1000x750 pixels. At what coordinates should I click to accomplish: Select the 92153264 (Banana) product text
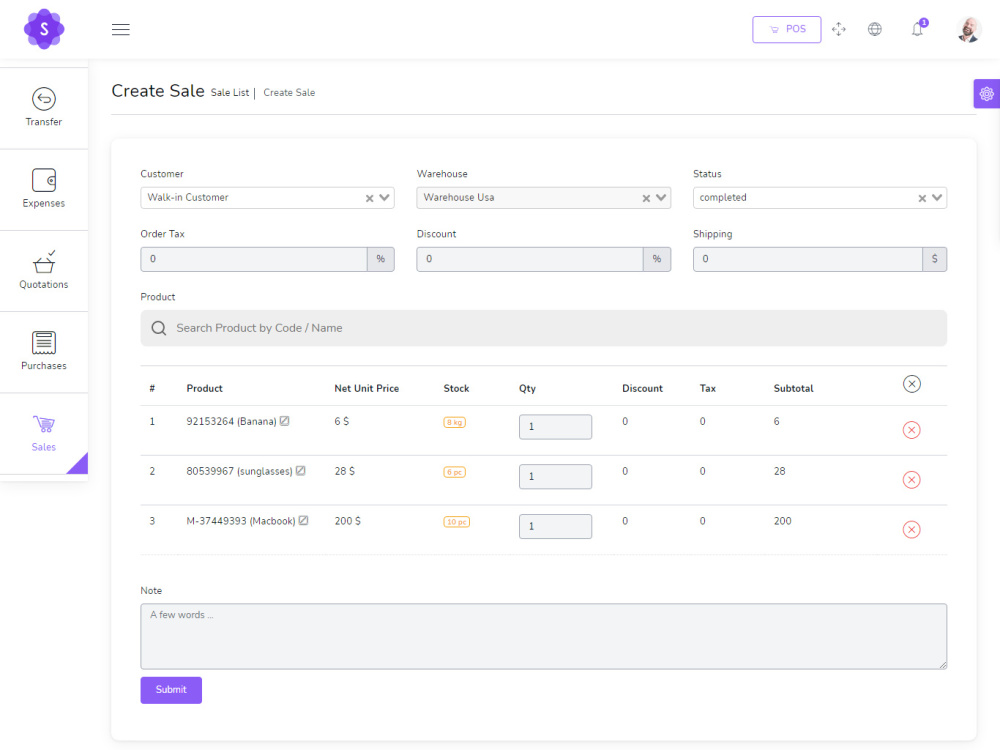tap(232, 422)
